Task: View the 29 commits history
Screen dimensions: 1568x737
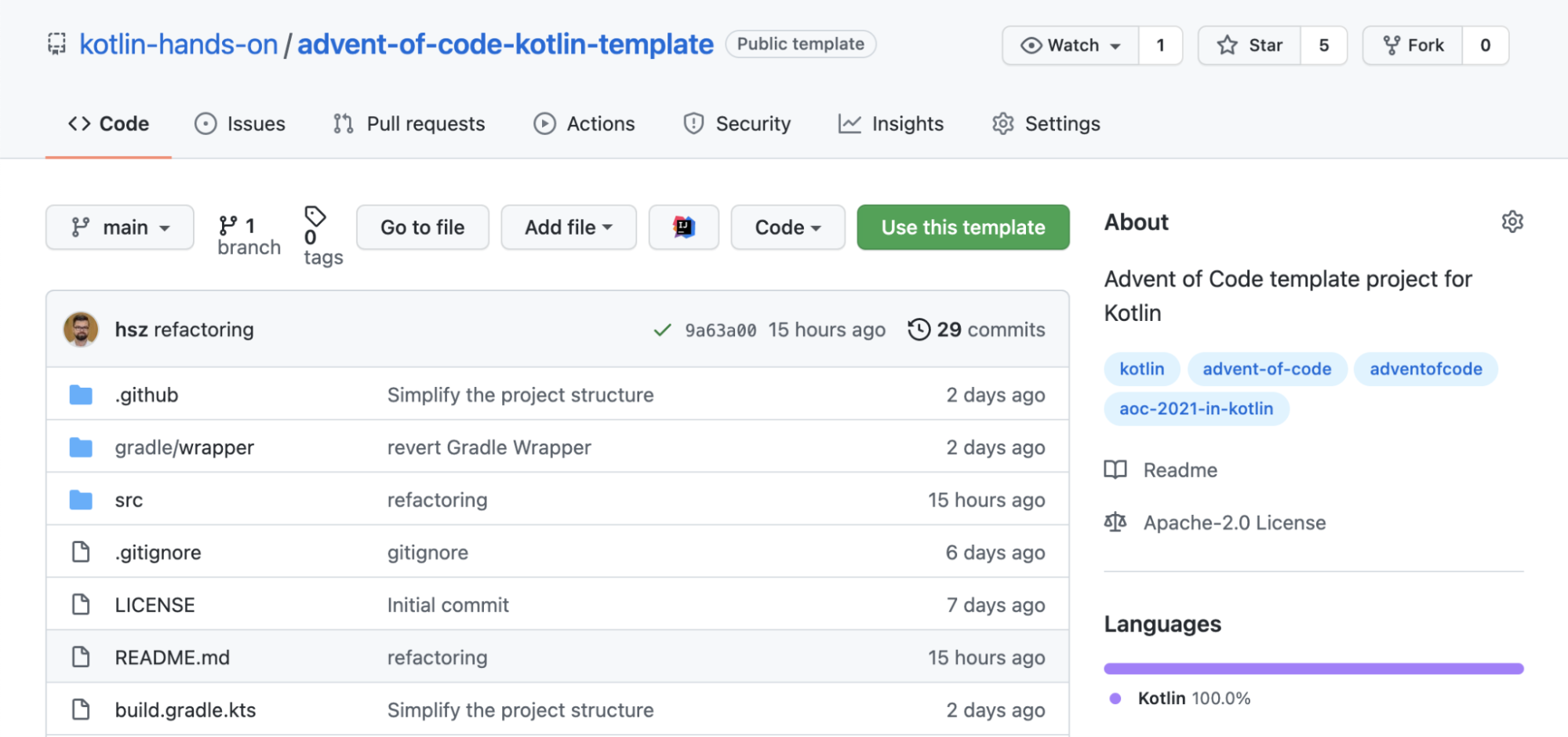Action: [x=977, y=330]
